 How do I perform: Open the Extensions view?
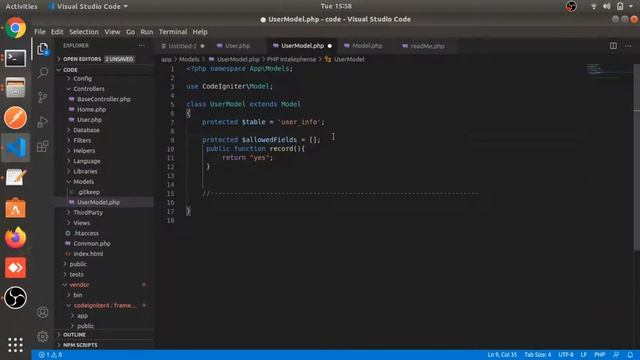[x=43, y=146]
